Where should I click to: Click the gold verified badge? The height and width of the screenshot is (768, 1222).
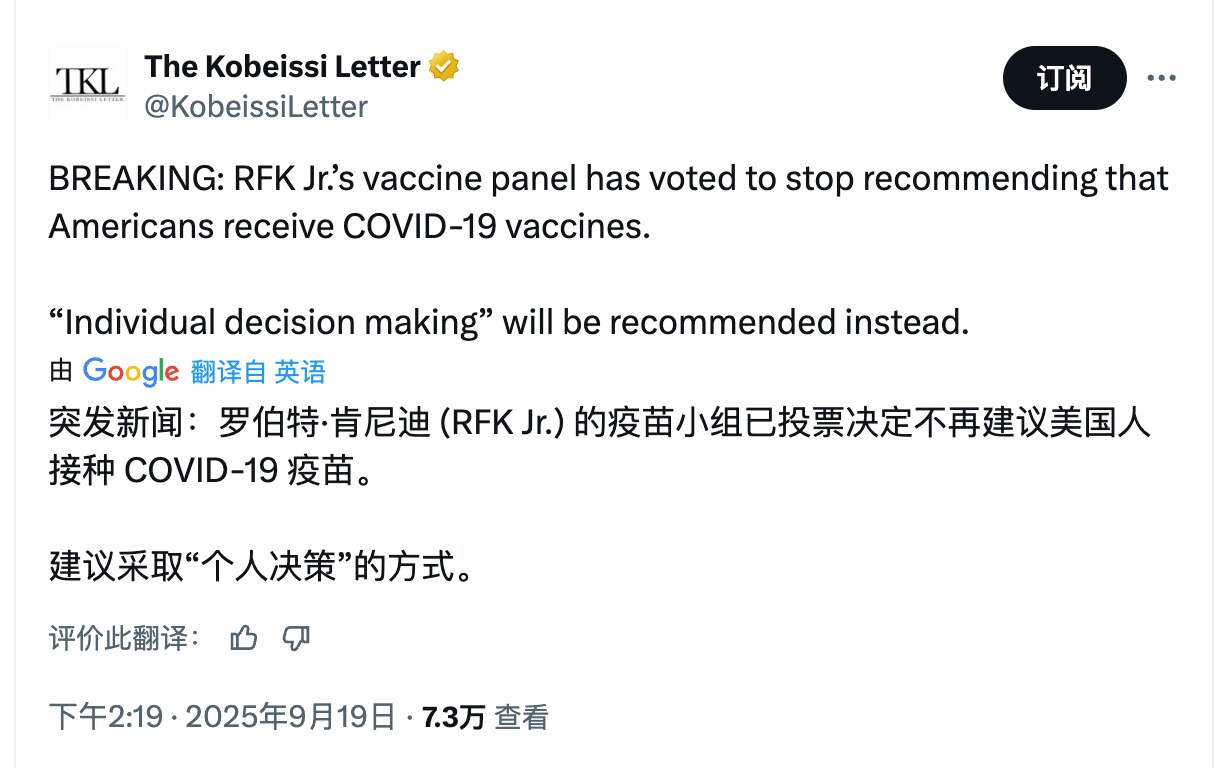coord(444,67)
